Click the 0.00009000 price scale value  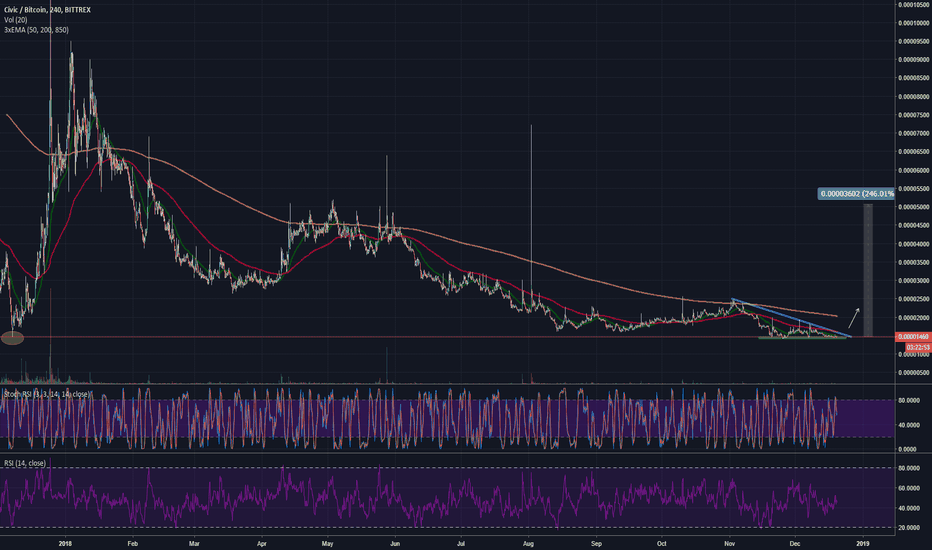(915, 60)
